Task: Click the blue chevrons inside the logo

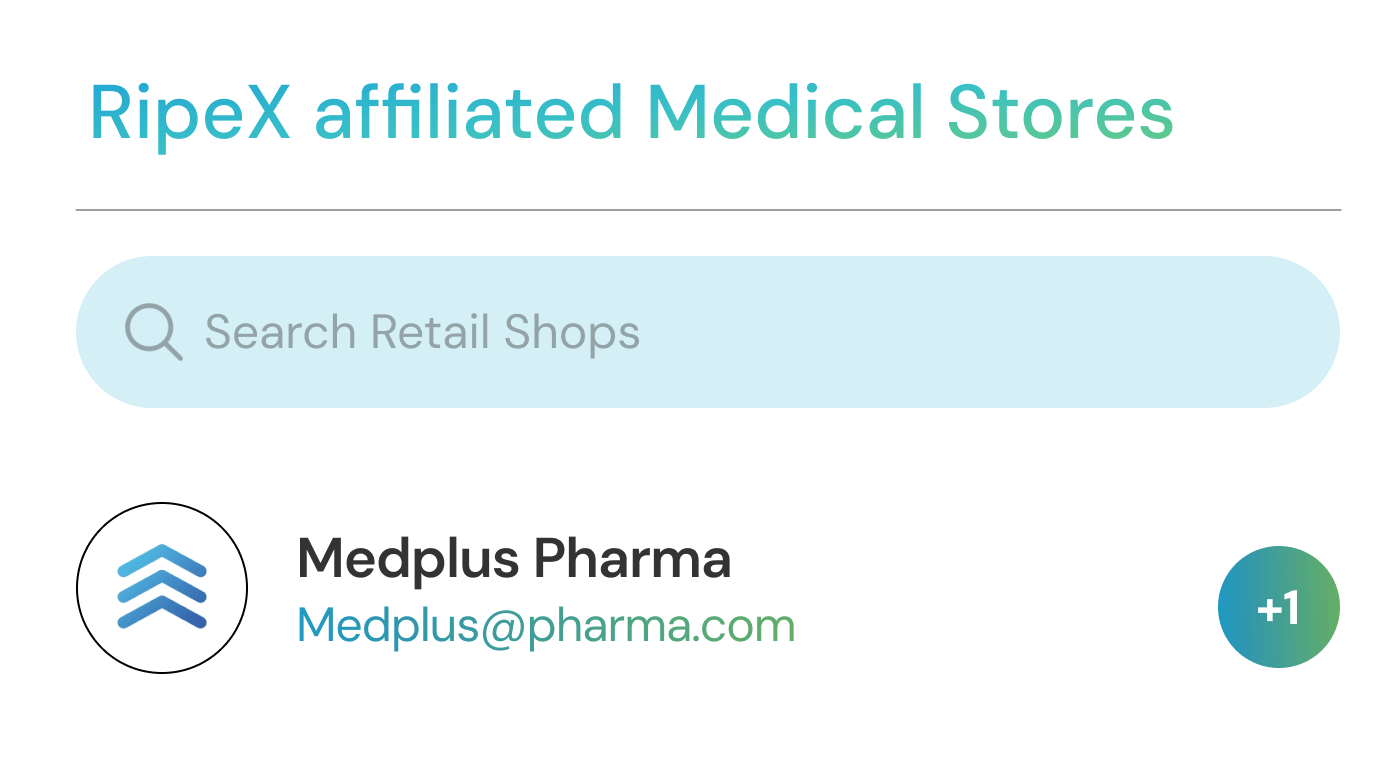Action: click(162, 588)
